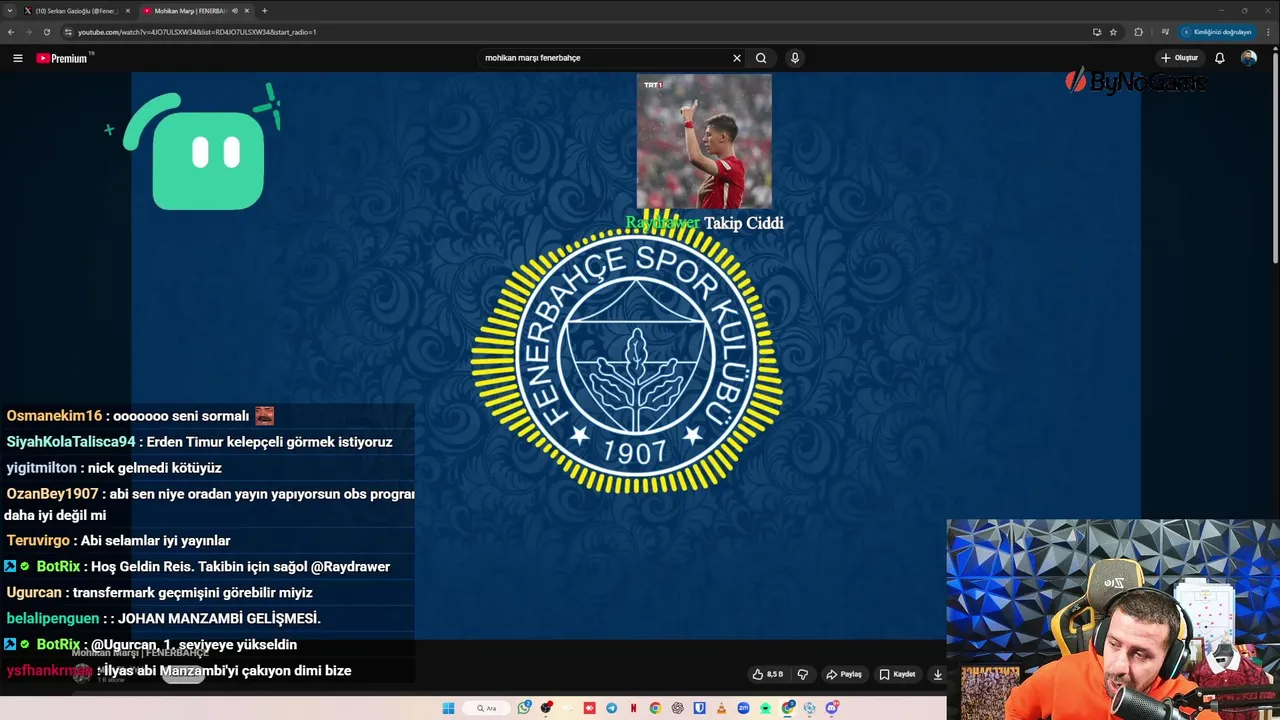Click OzanBey1907 chat username
Screen dimensions: 1280x720
52,494
